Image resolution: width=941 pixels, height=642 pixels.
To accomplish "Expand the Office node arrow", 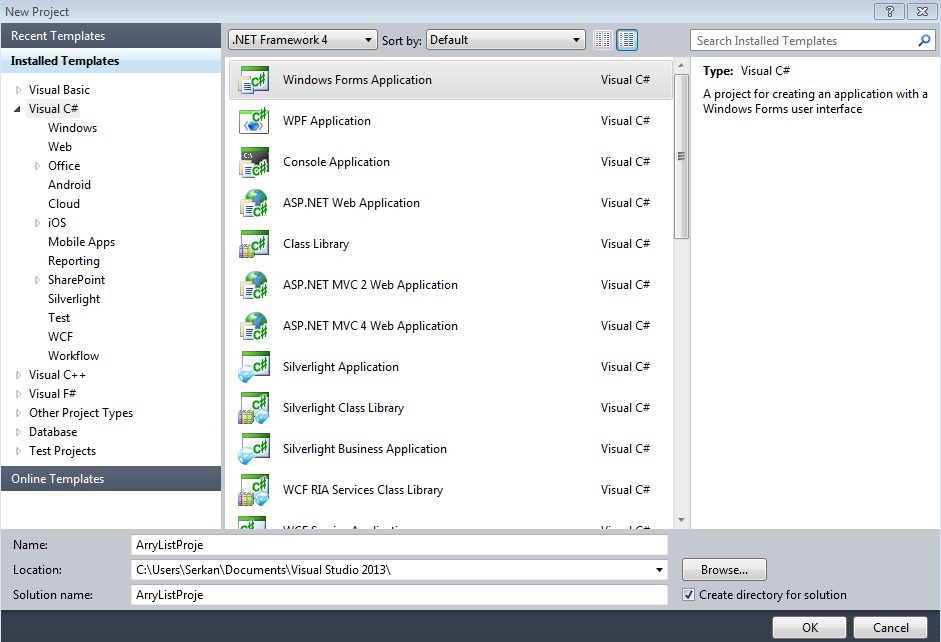I will coord(37,166).
